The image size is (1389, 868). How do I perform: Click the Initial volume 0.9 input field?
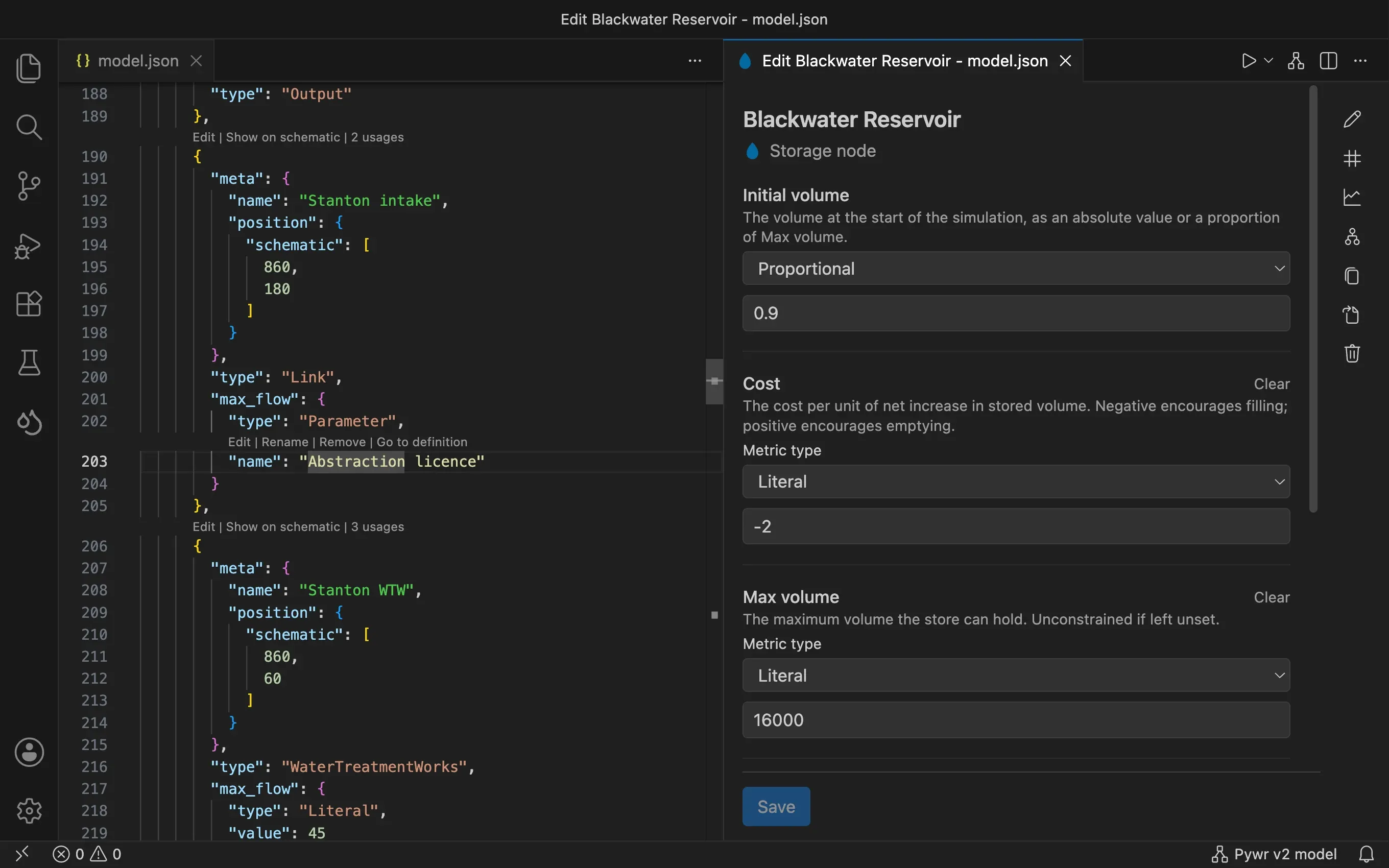[1016, 313]
